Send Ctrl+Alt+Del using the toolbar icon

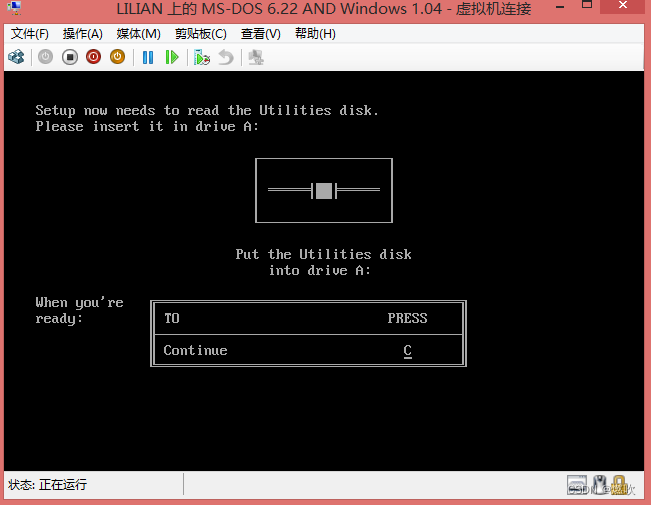tap(16, 57)
